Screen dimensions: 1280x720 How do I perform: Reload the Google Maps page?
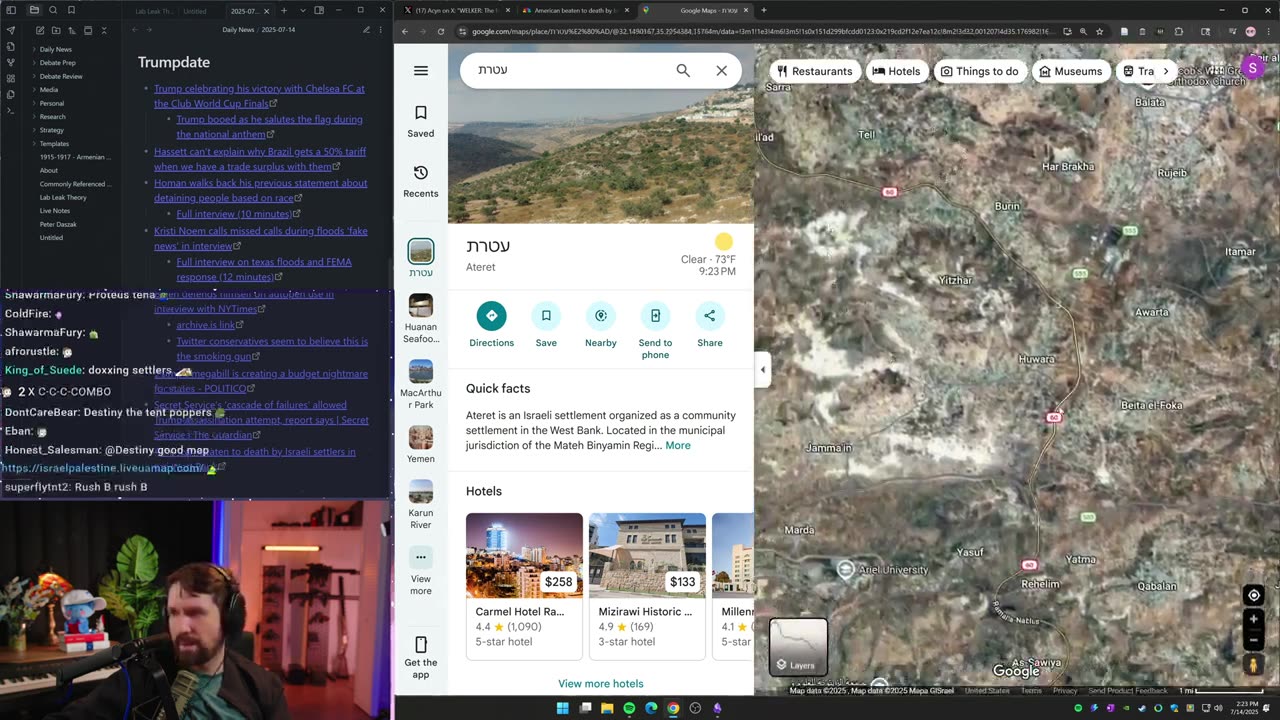(441, 31)
